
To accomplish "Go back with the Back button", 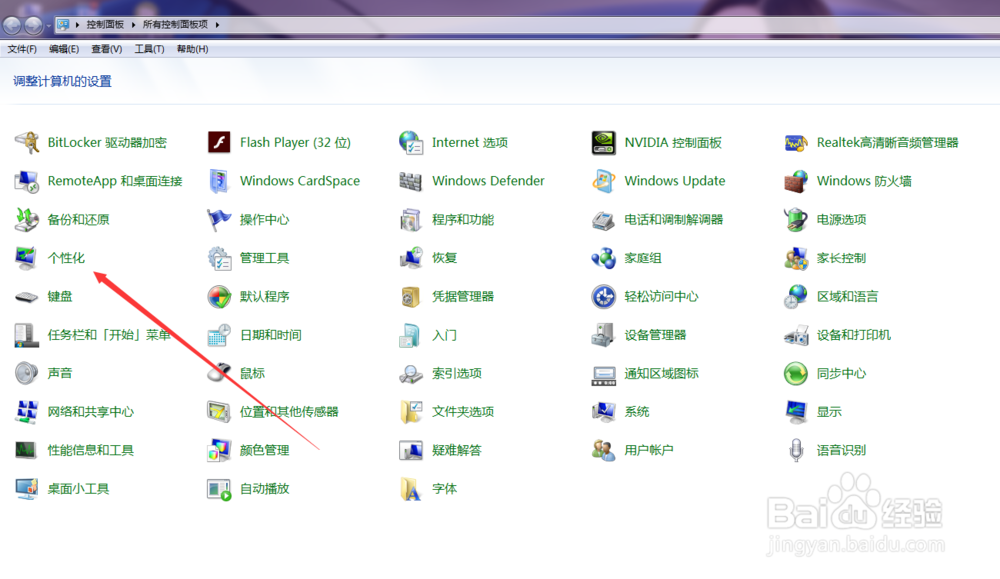I will (x=12, y=25).
